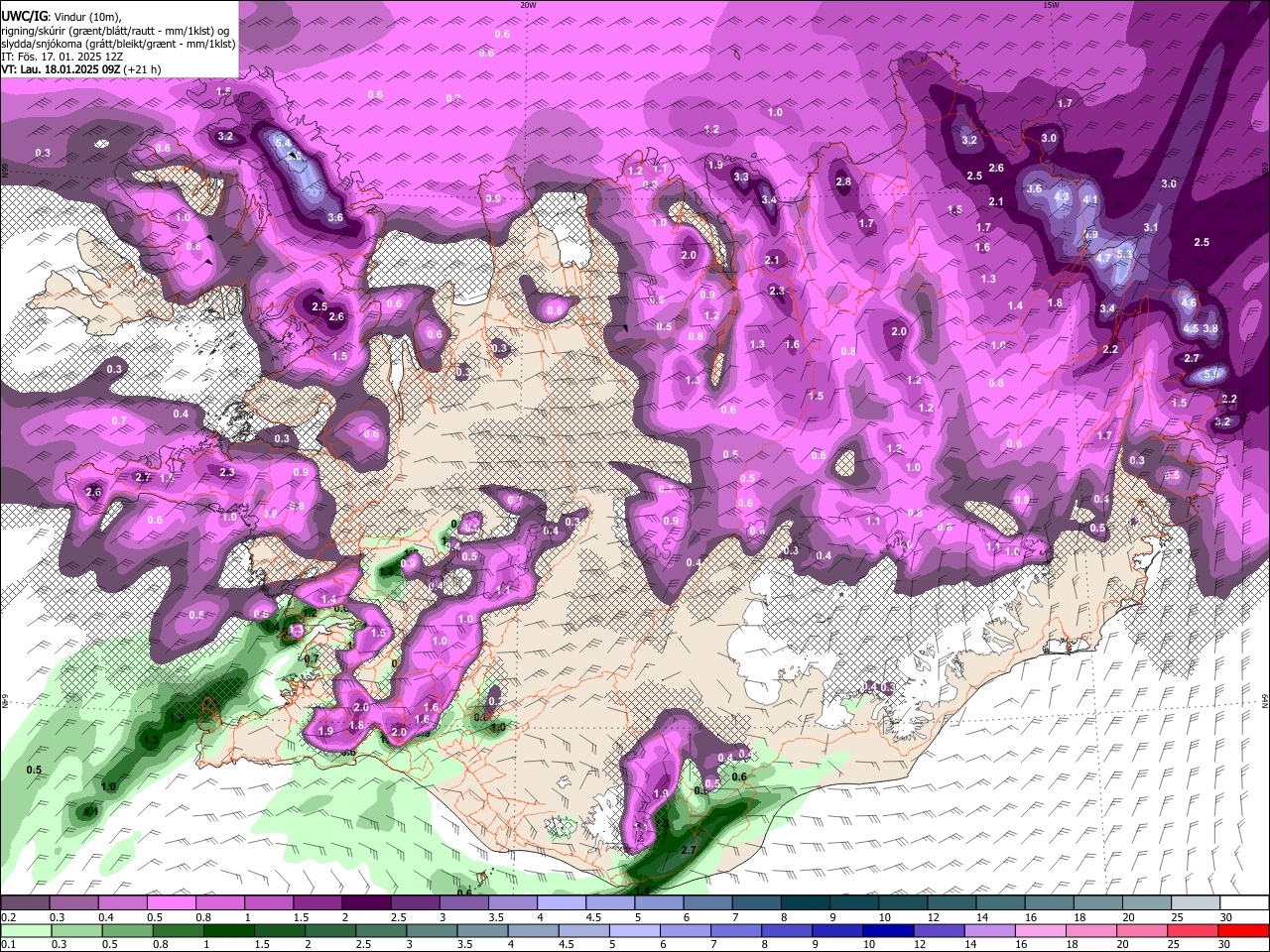Click the 'IT: Fös. 17. 01. 2025 12Z' line
Screen dimensions: 1270x952
tap(63, 57)
